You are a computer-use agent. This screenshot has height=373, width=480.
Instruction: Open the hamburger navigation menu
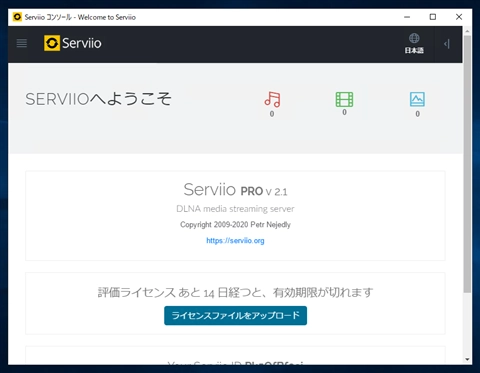22,43
